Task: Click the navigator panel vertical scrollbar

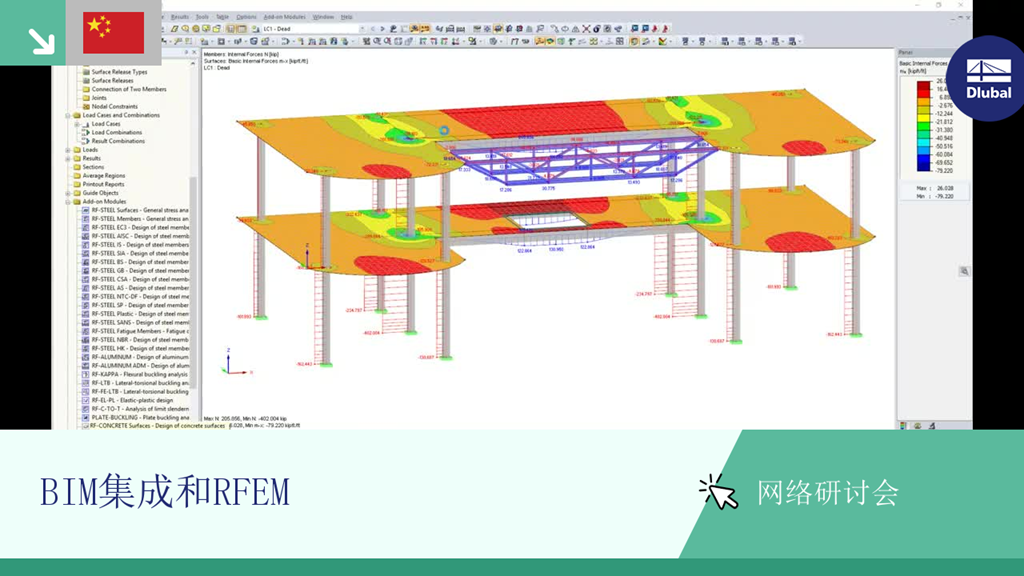Action: pyautogui.click(x=193, y=281)
